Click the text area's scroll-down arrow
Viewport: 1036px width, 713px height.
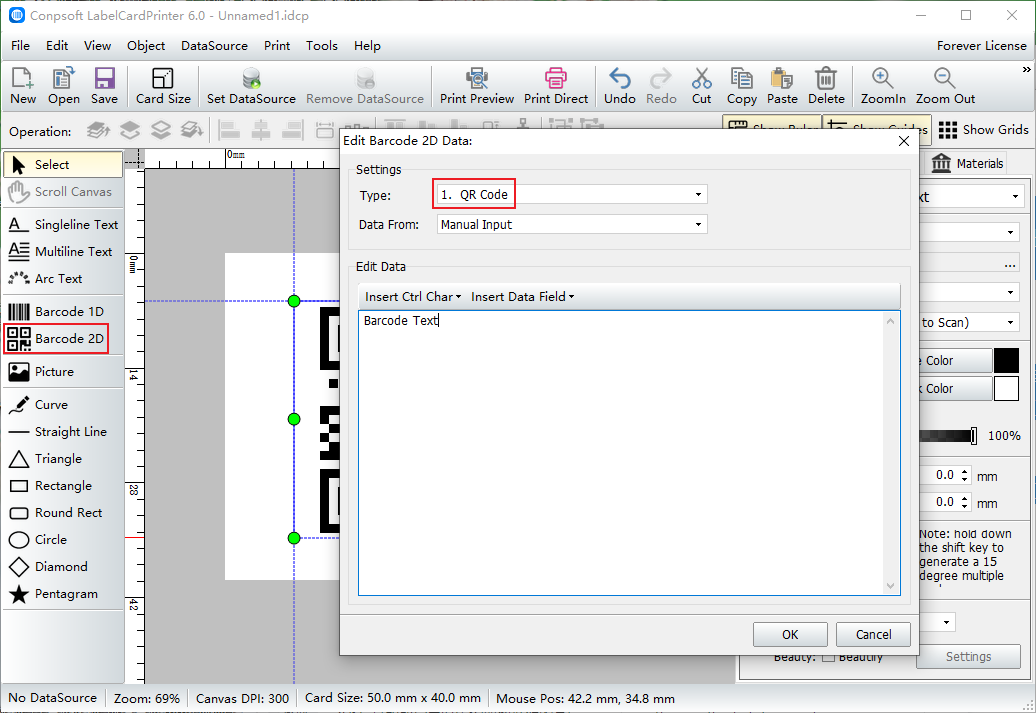click(891, 586)
